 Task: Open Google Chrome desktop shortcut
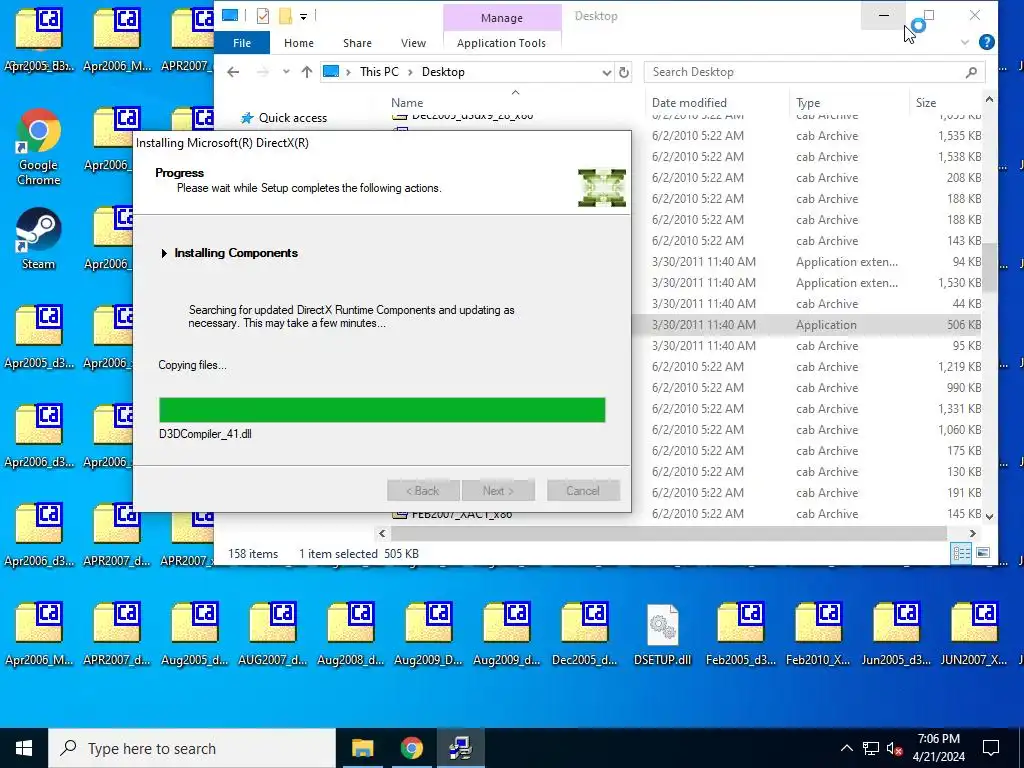coord(39,147)
